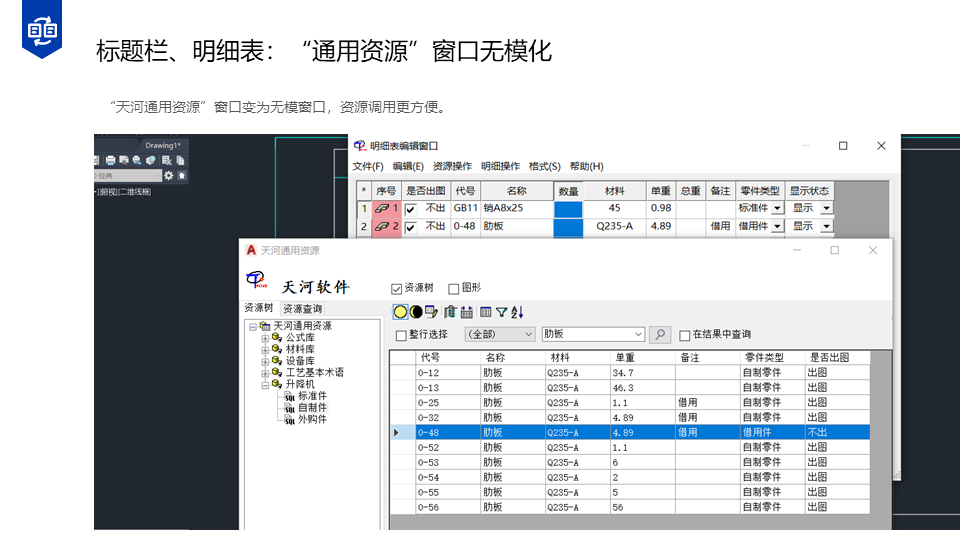Switch to the 资源树 tab
Image resolution: width=960 pixels, height=540 pixels.
click(259, 308)
